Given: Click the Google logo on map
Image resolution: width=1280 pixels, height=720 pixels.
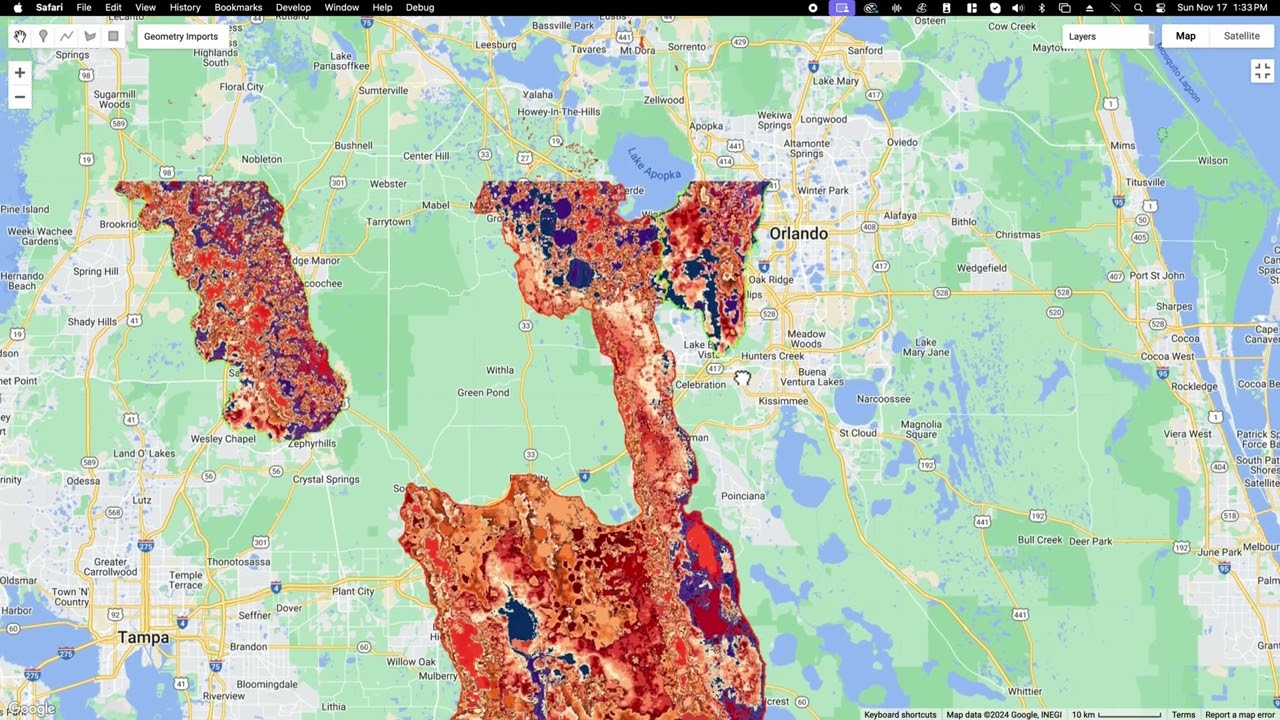Looking at the screenshot, I should (30, 709).
